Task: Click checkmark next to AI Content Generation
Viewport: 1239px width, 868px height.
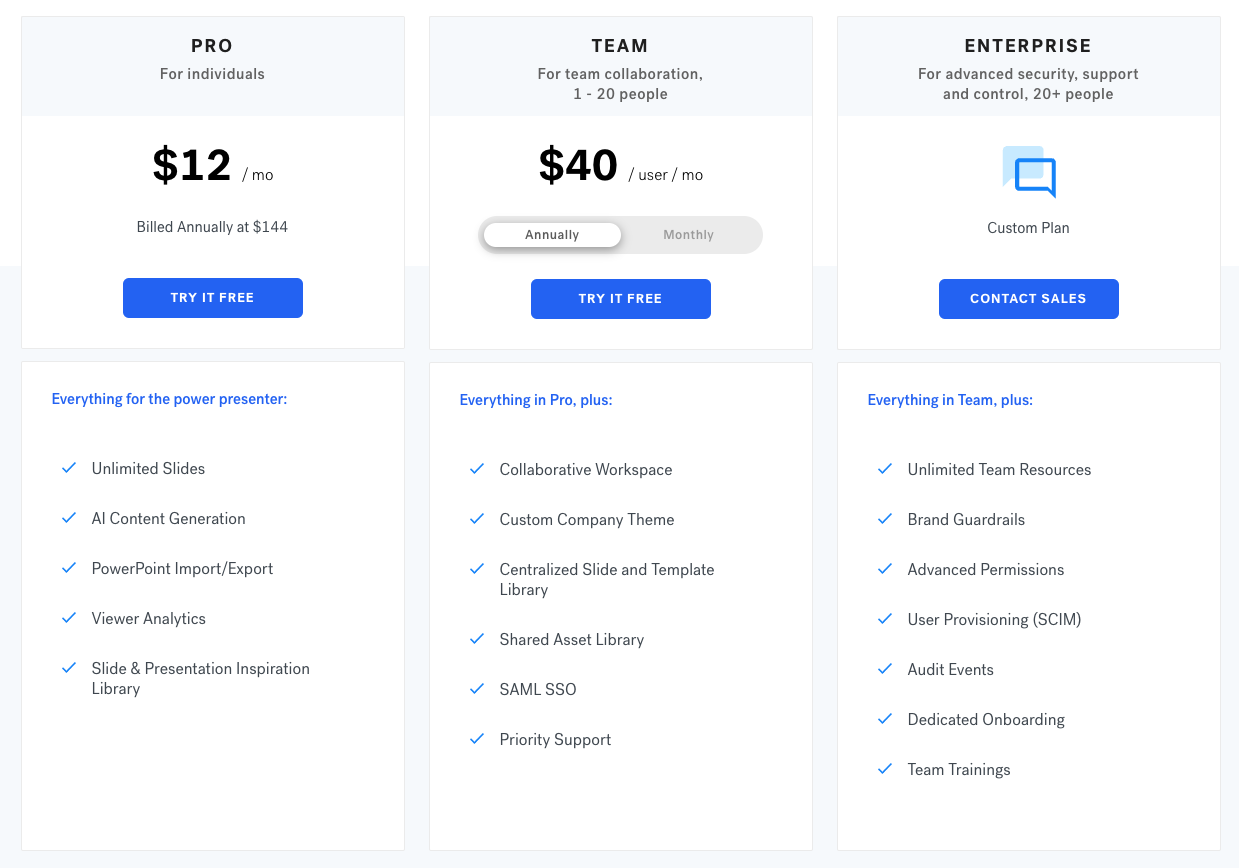Action: tap(69, 518)
